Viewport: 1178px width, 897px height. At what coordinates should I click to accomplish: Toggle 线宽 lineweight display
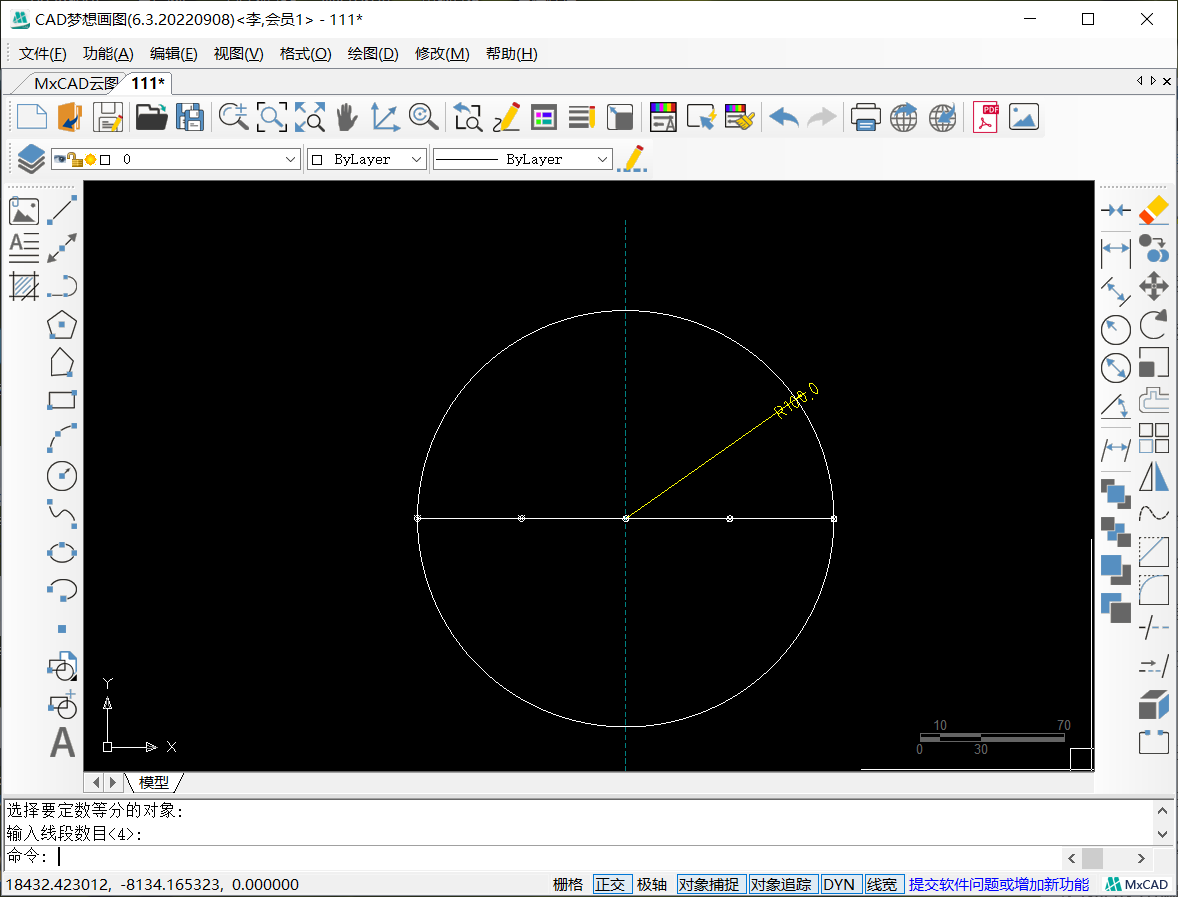click(x=882, y=884)
